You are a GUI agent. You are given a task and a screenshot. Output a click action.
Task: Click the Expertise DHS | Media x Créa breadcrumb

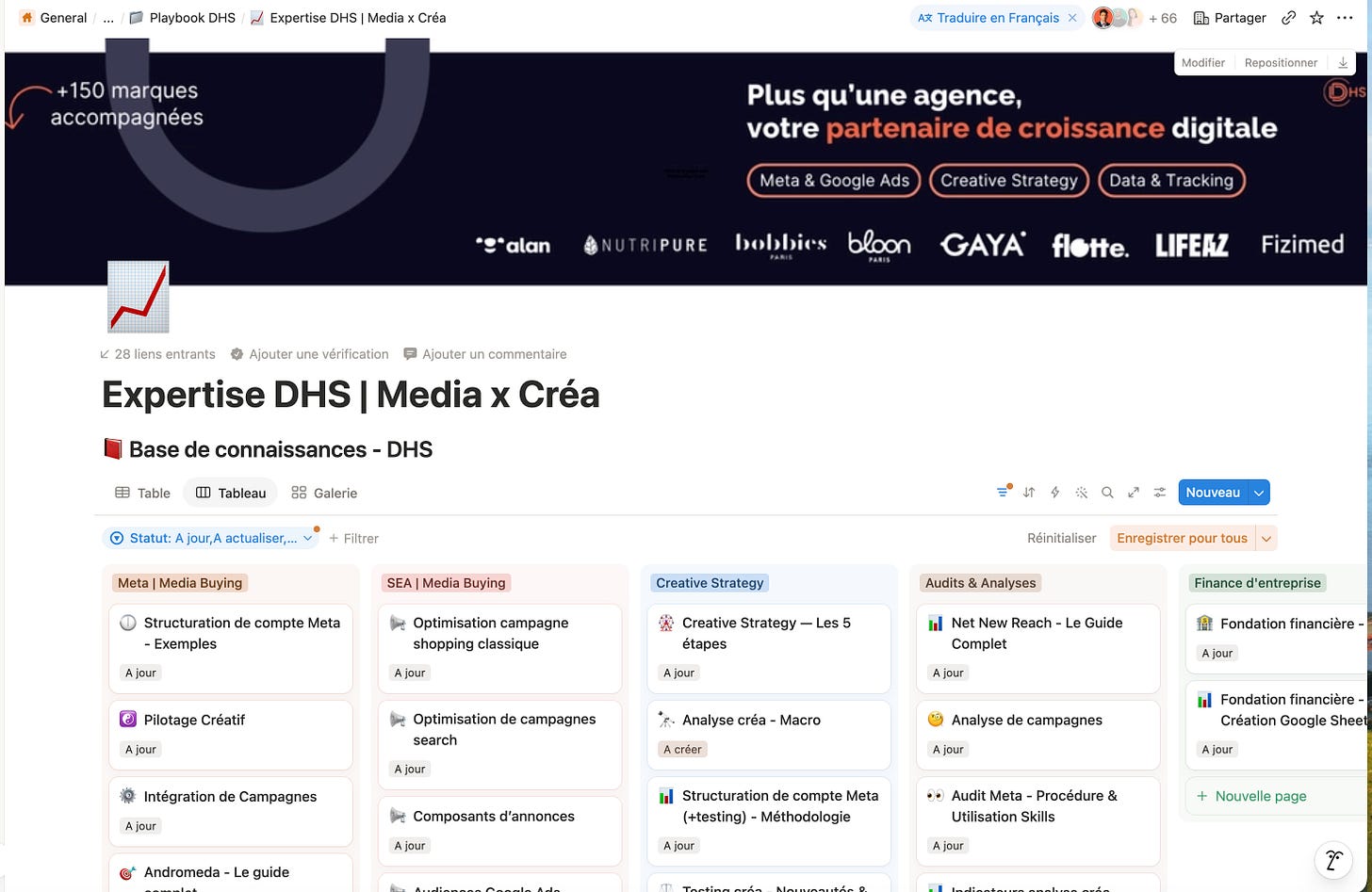349,18
